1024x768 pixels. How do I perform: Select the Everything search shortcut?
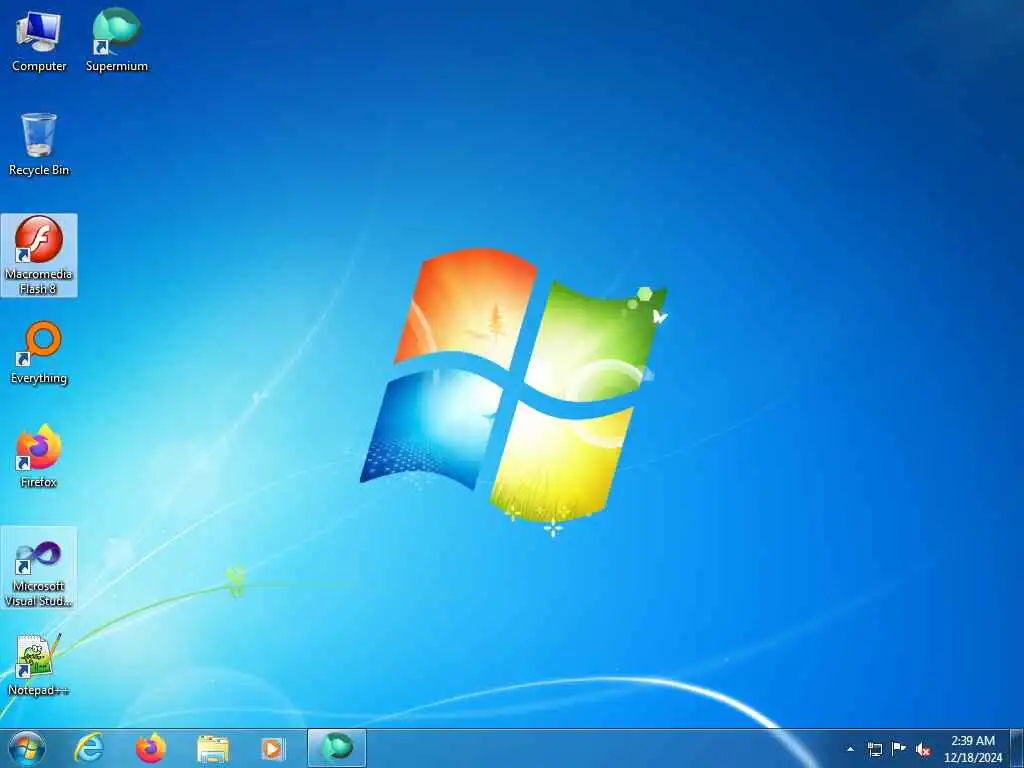(x=39, y=353)
